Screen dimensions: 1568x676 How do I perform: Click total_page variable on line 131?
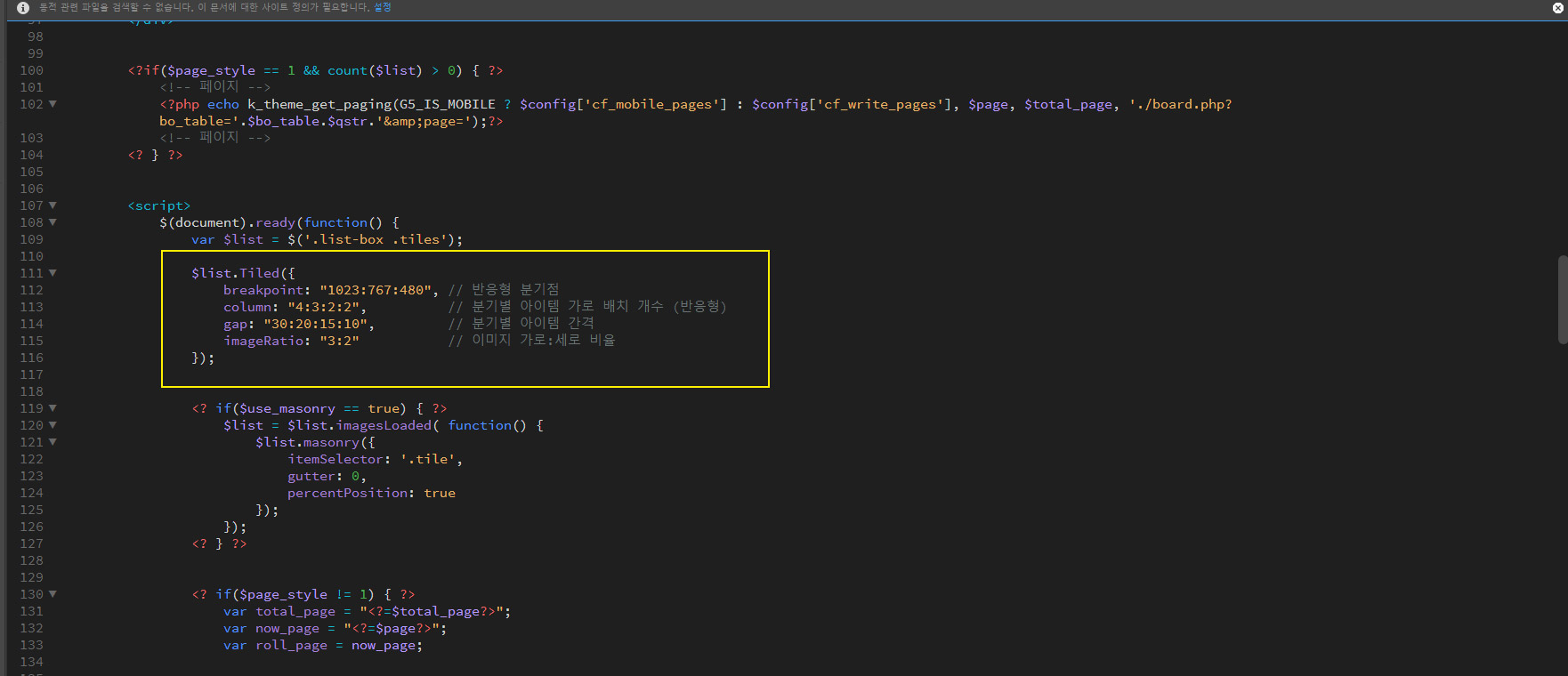295,611
